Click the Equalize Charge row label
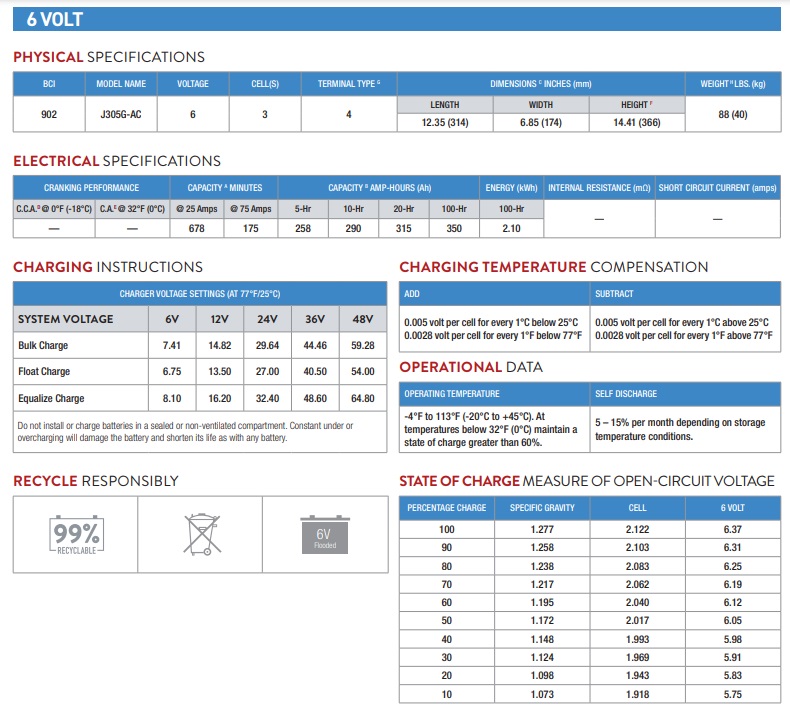 [x=51, y=398]
